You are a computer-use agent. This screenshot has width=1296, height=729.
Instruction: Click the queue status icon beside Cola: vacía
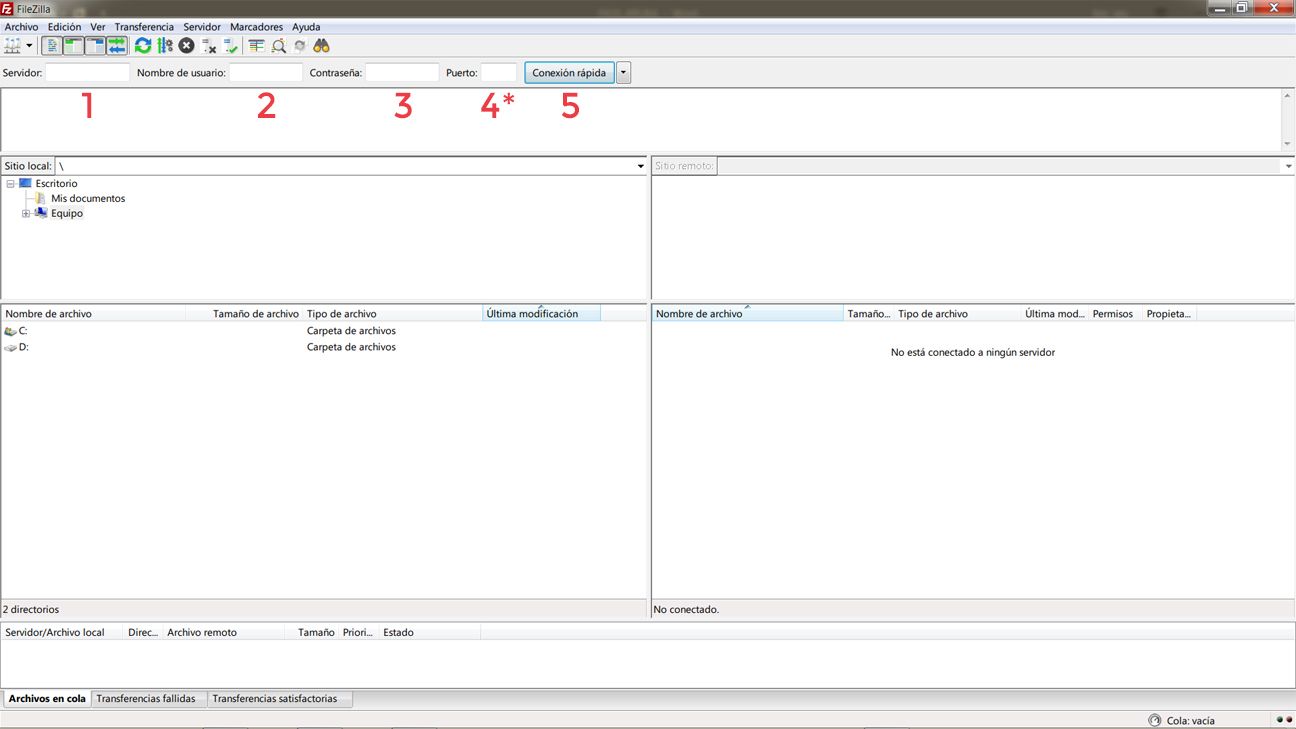[x=1155, y=720]
